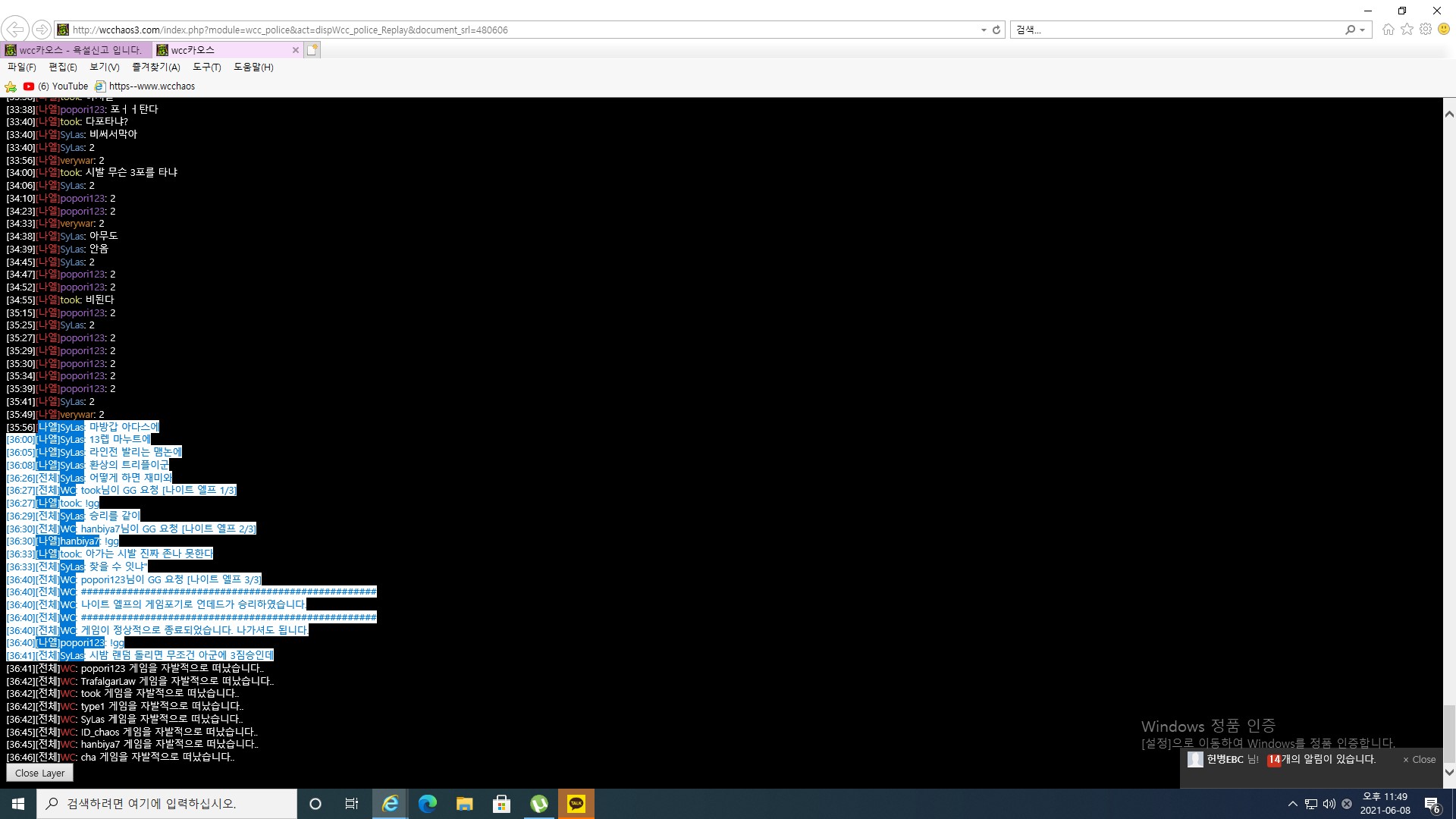
Task: Click chat line 'took: 시발 무슨 3포를 타냐'
Action: [92, 173]
